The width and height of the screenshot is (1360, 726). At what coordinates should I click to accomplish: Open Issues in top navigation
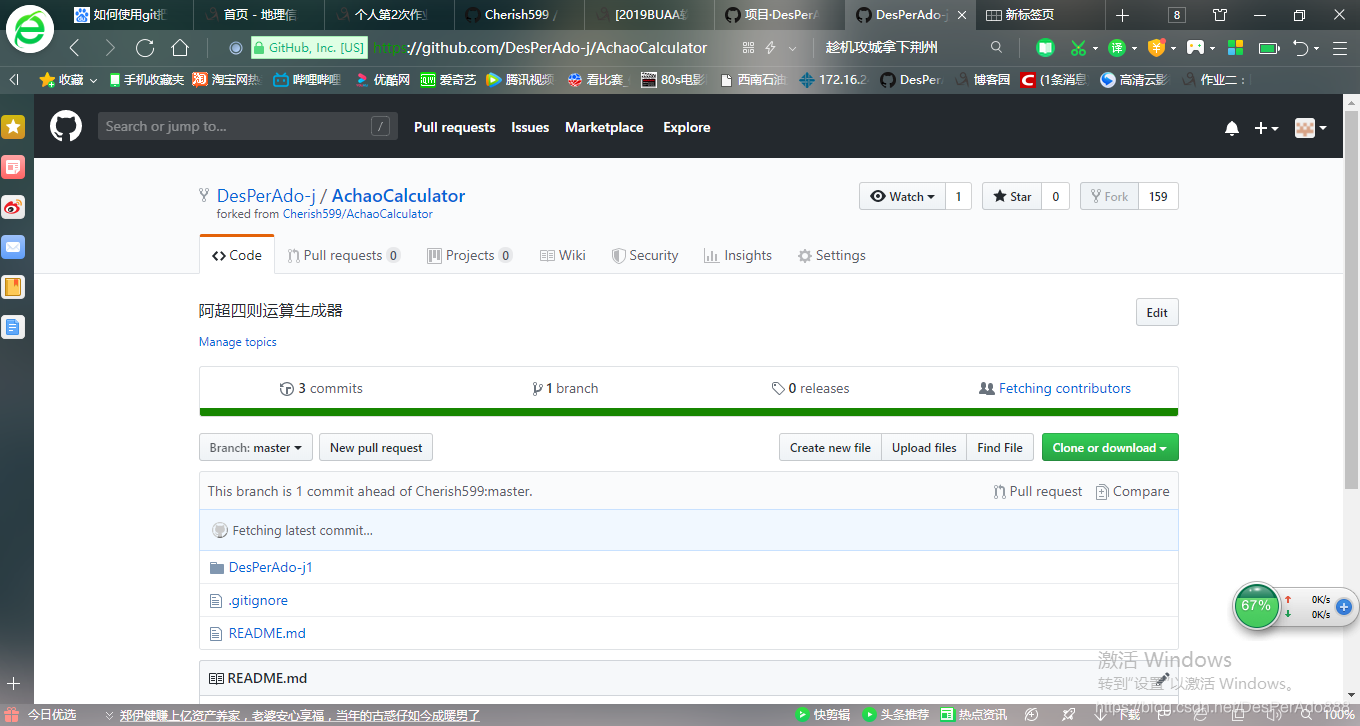pos(530,127)
